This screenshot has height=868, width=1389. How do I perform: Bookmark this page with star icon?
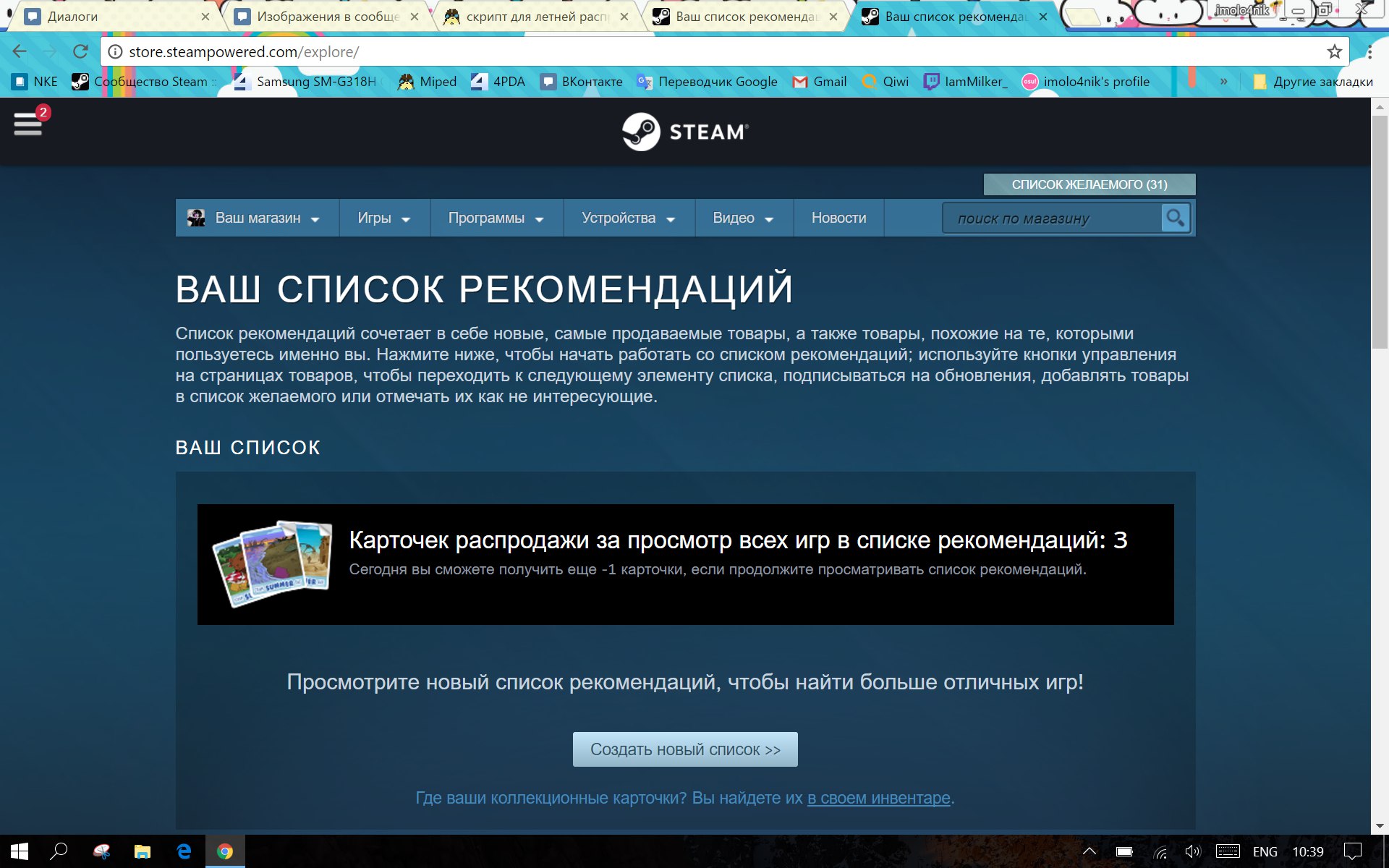(x=1334, y=51)
